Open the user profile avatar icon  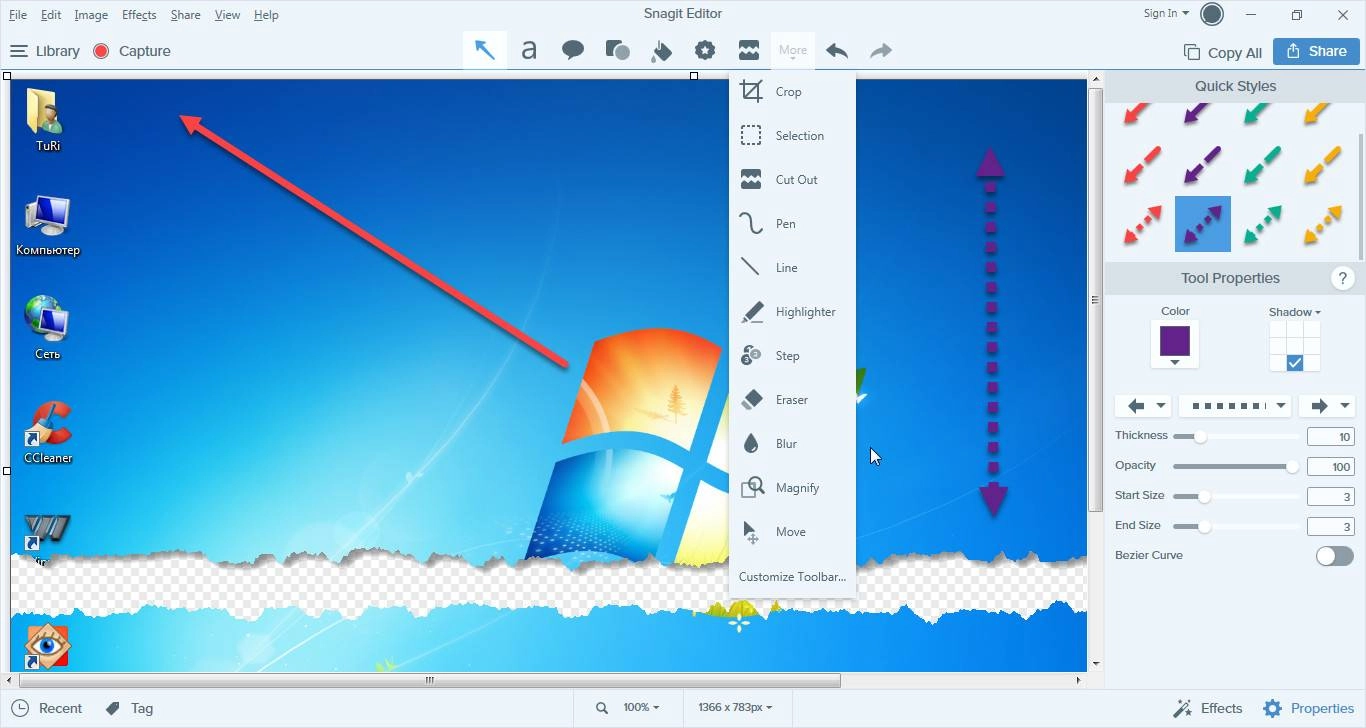tap(1212, 14)
